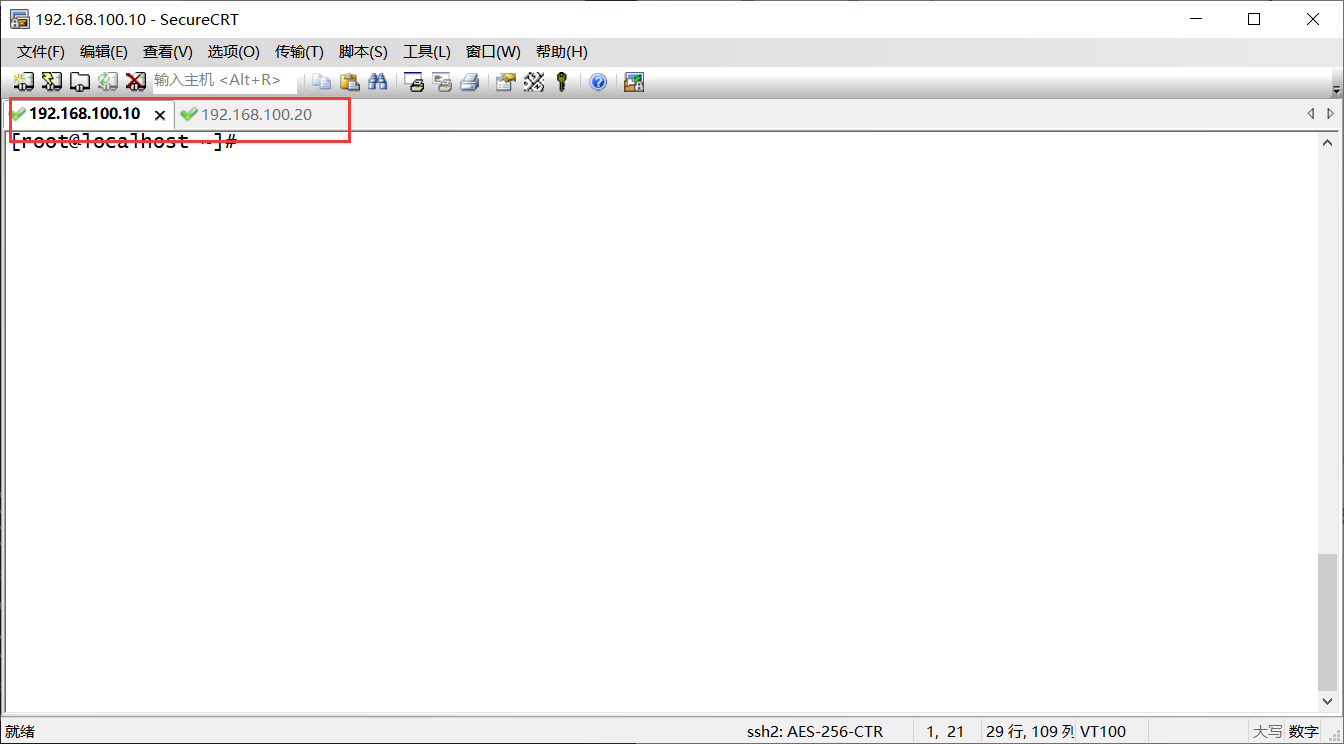
Task: Click the Connect in Tab icon
Action: point(80,82)
